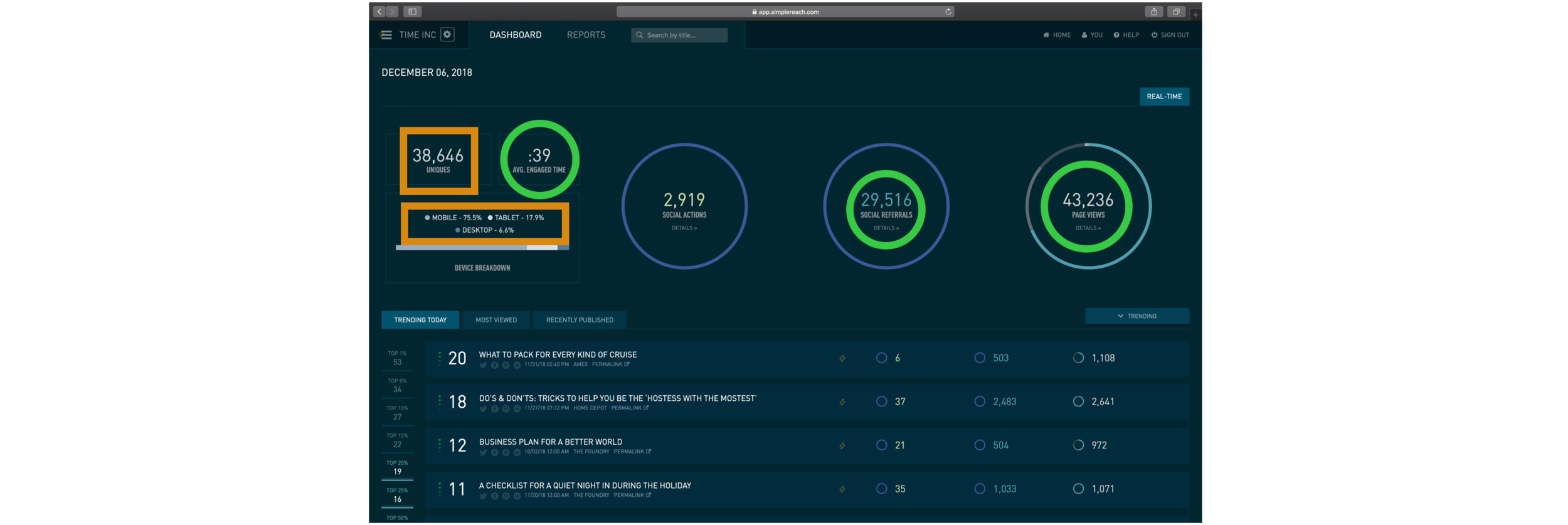
Task: Open 'Business Plan for a Better World'
Action: pos(551,442)
